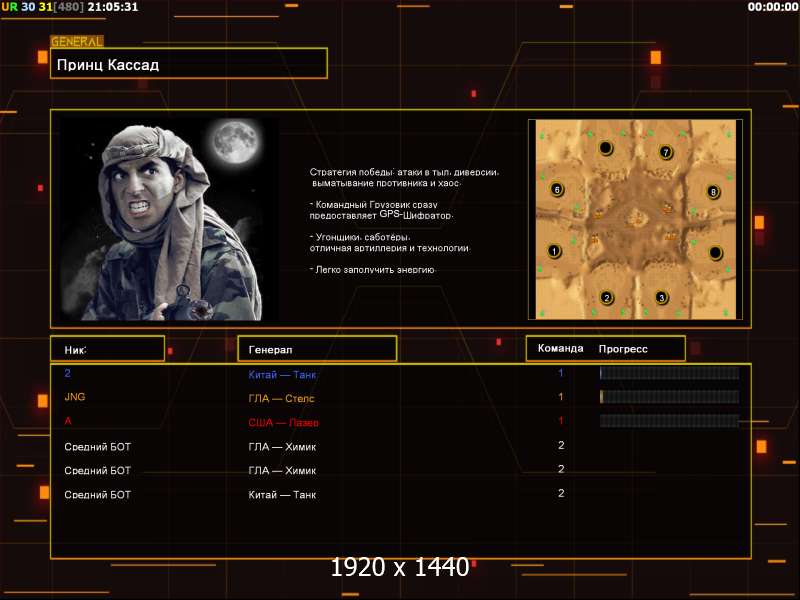Click the red США — Лазер general entry
The width and height of the screenshot is (800, 600).
pyautogui.click(x=283, y=422)
